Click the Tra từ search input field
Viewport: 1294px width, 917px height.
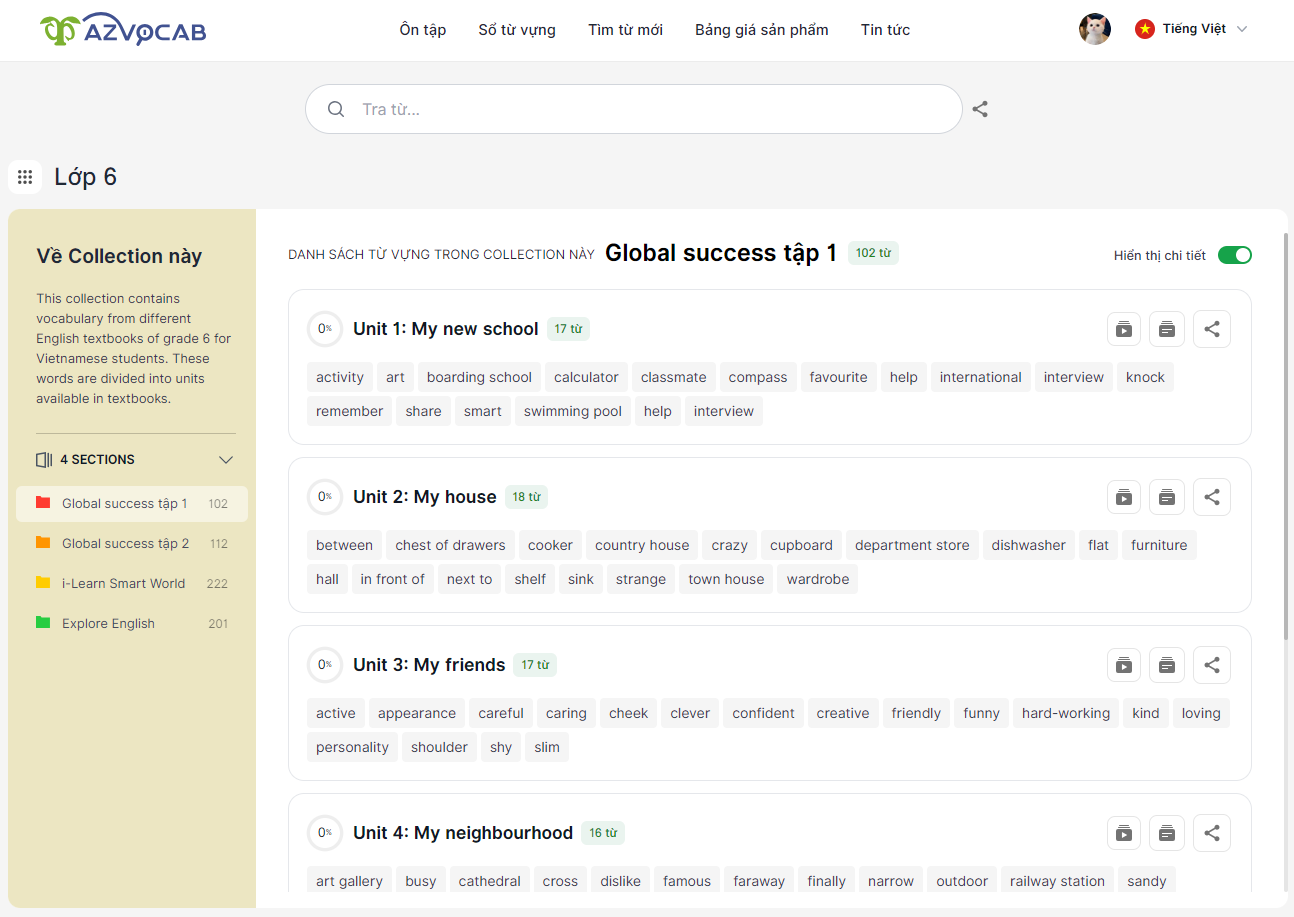pos(633,109)
